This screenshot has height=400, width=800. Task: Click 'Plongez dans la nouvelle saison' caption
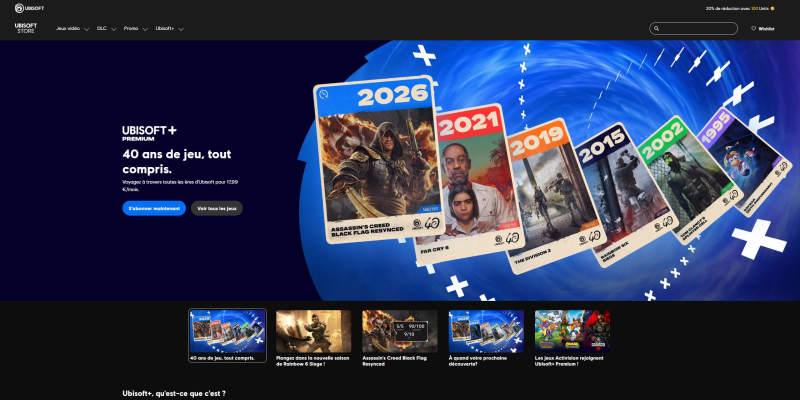(x=313, y=361)
